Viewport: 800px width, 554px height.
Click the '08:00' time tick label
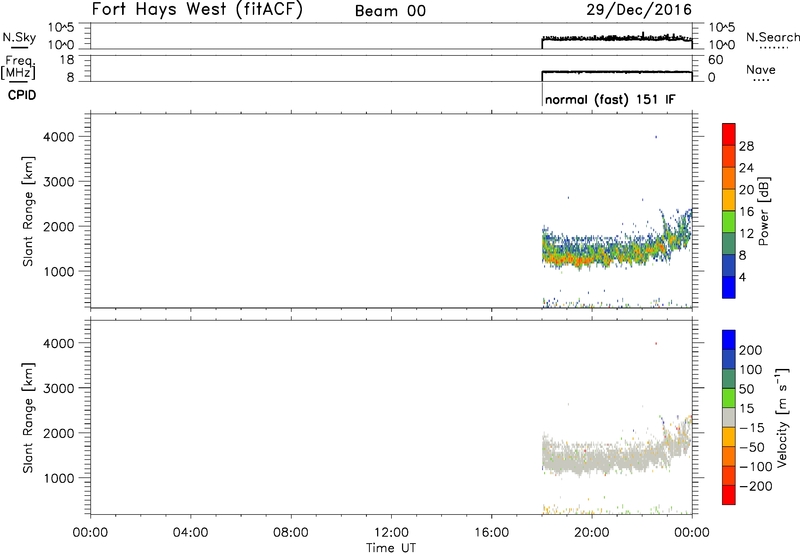[x=290, y=533]
